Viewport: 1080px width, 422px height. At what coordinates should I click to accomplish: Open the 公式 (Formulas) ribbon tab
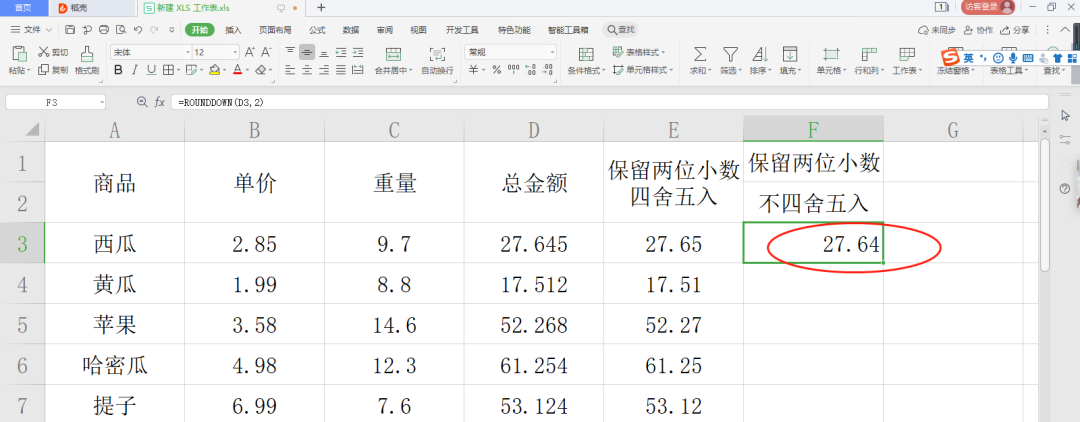[317, 30]
